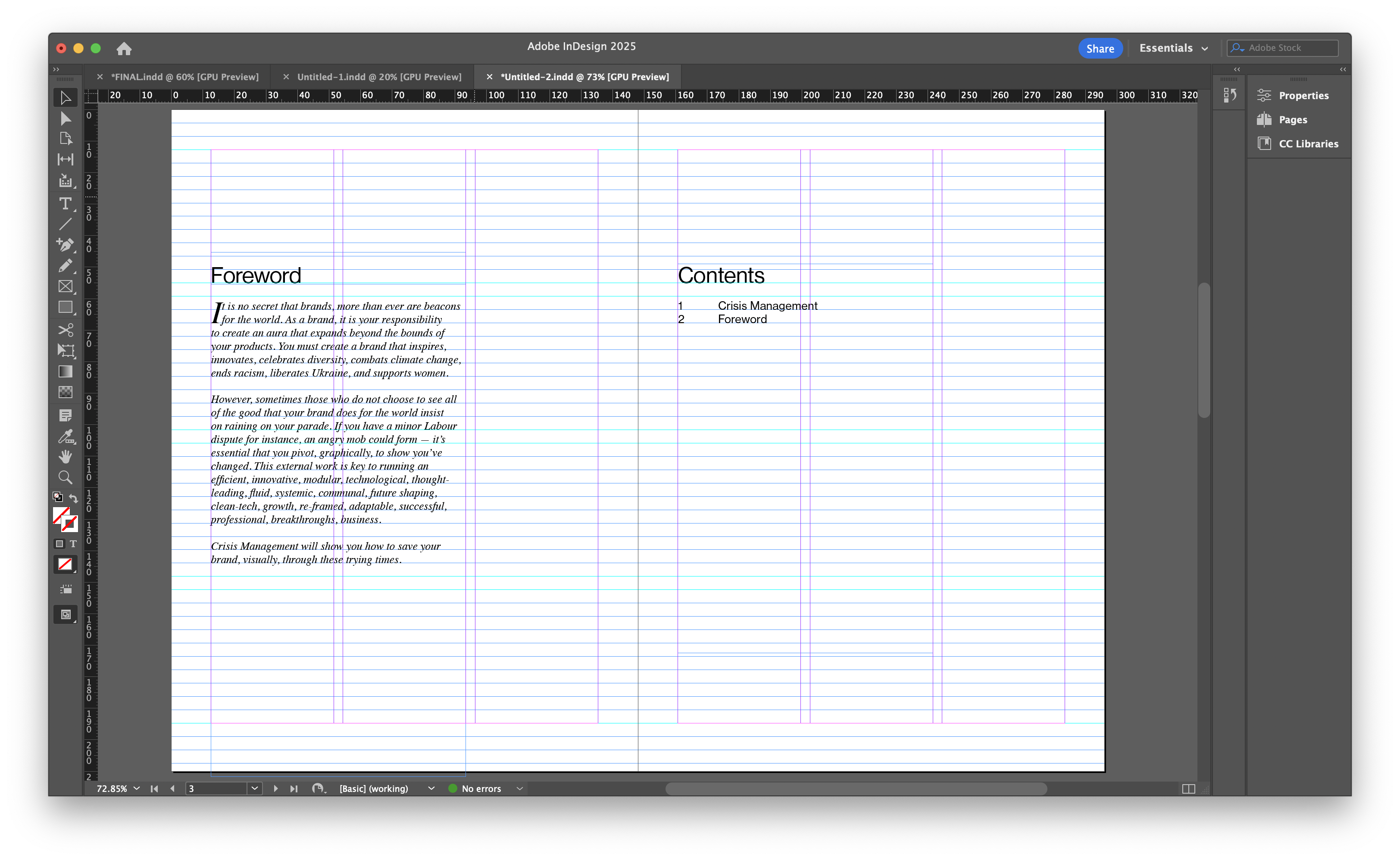Expand the tools panel to two columns
The height and width of the screenshot is (860, 1400).
[56, 69]
